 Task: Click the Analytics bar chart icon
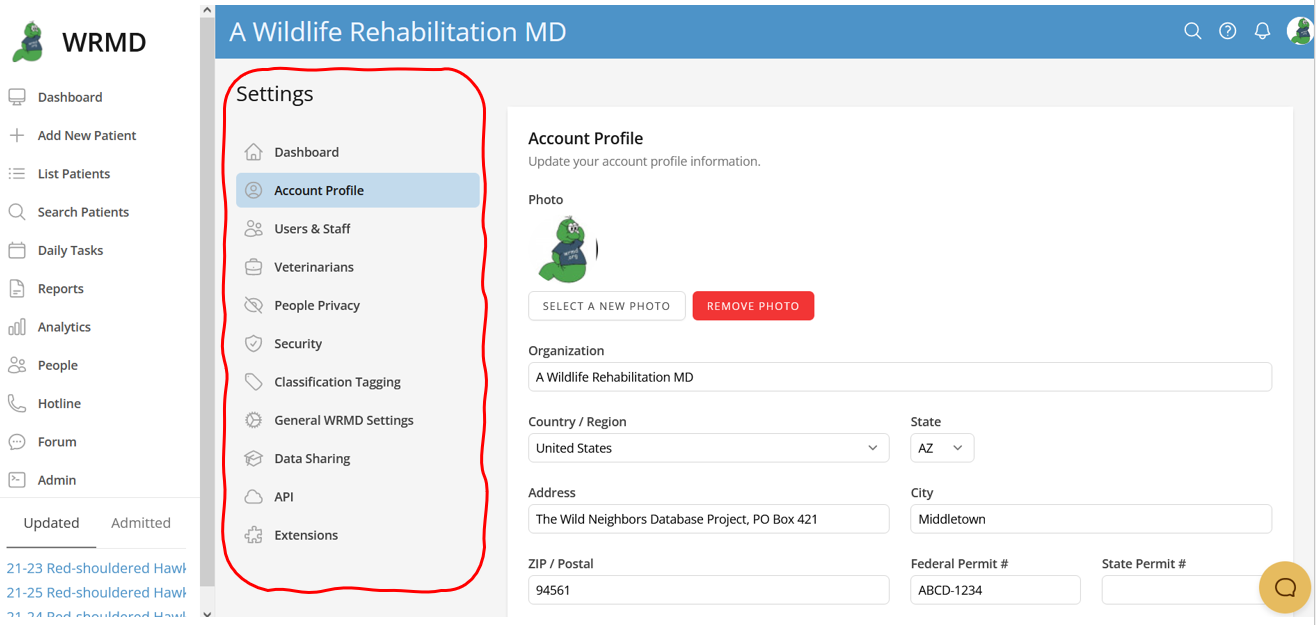(x=17, y=327)
